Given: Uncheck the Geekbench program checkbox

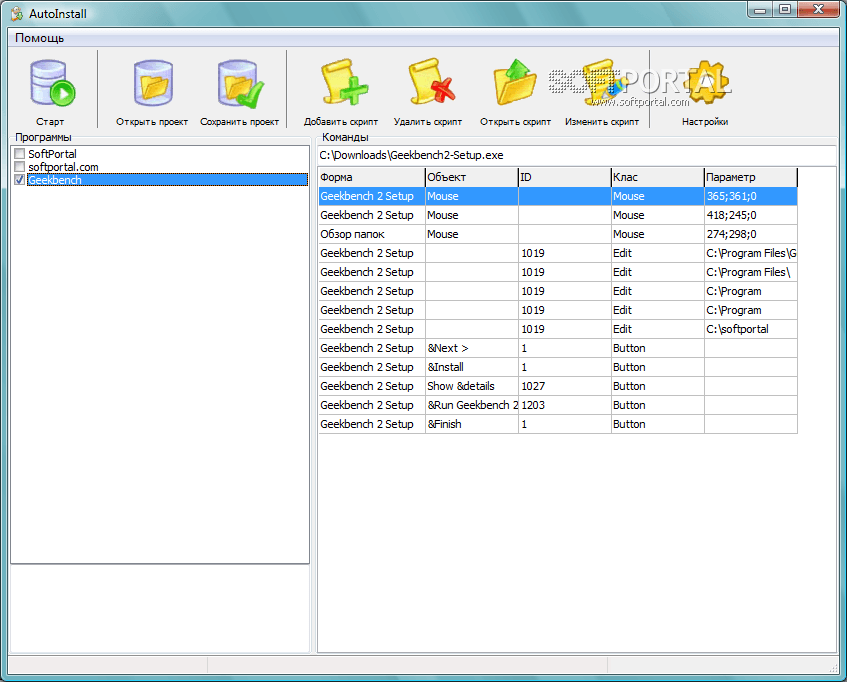Looking at the screenshot, I should tap(20, 180).
